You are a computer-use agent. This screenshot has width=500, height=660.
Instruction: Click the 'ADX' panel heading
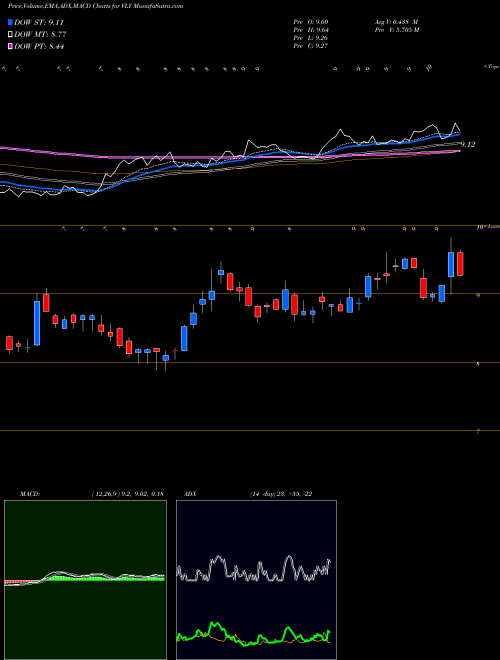pyautogui.click(x=190, y=494)
